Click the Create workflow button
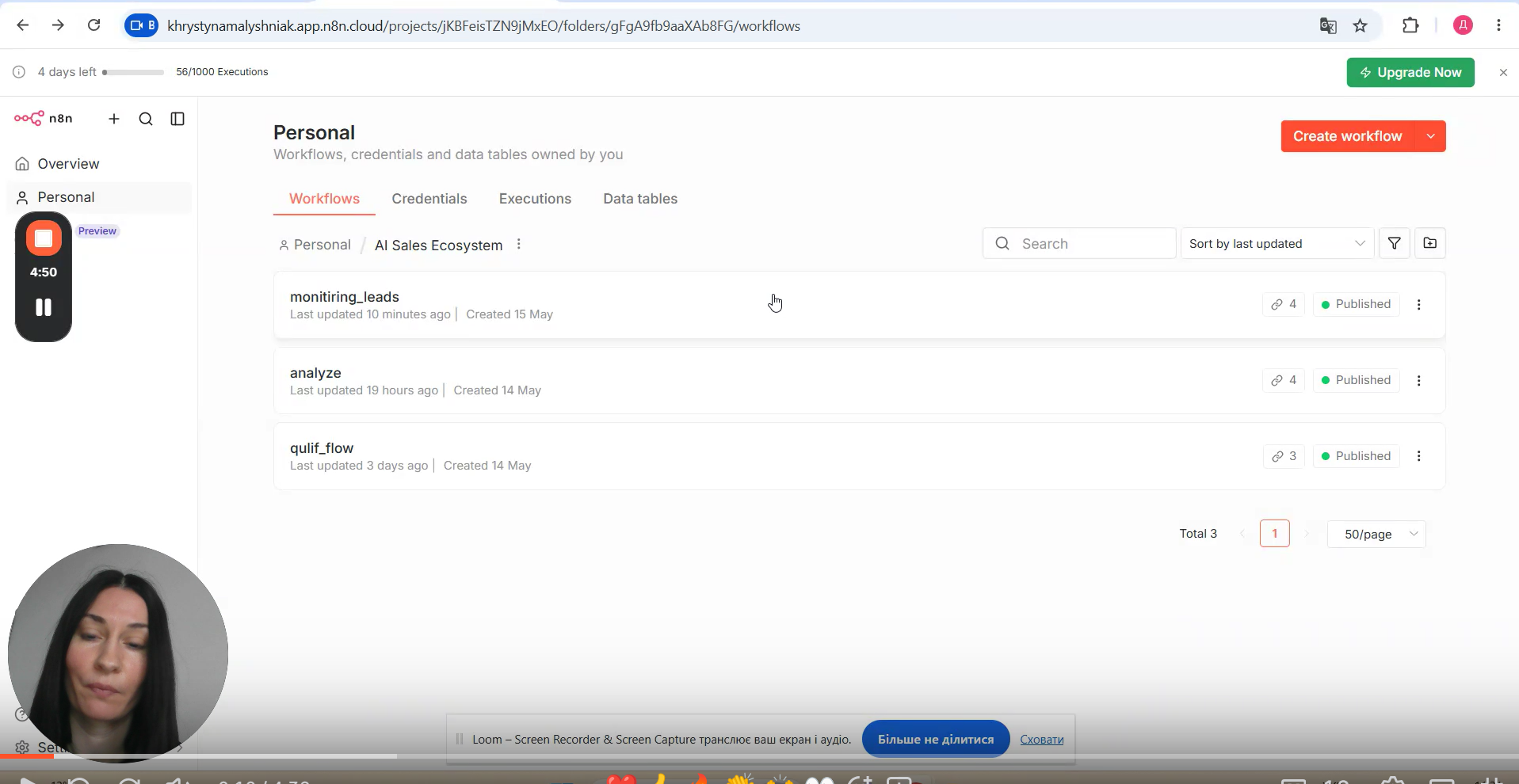Viewport: 1519px width, 784px height. (1347, 136)
